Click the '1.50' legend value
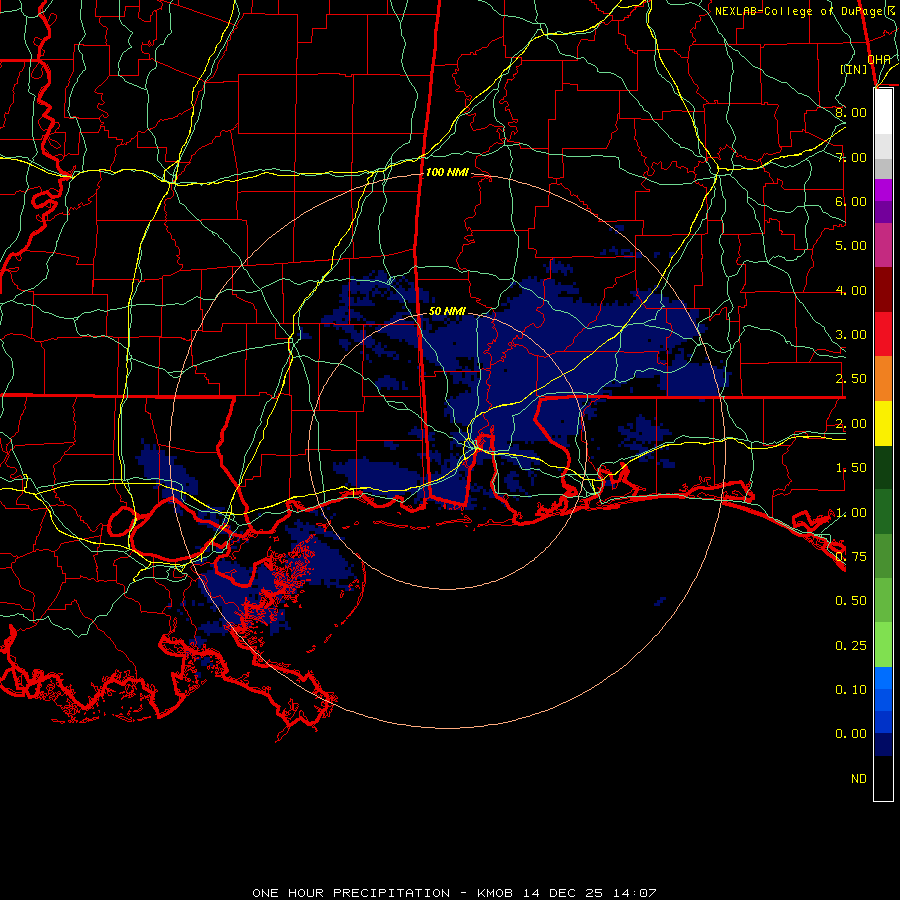 (851, 468)
